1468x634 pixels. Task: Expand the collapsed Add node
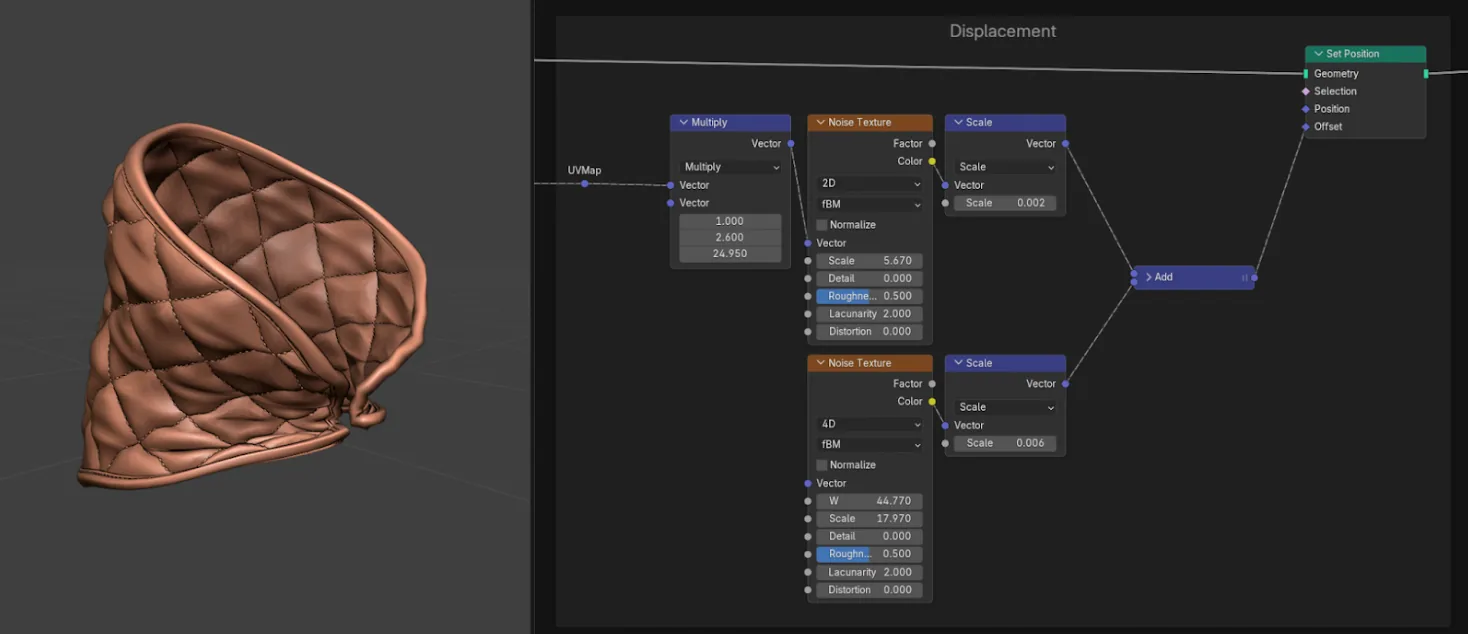click(x=1149, y=277)
